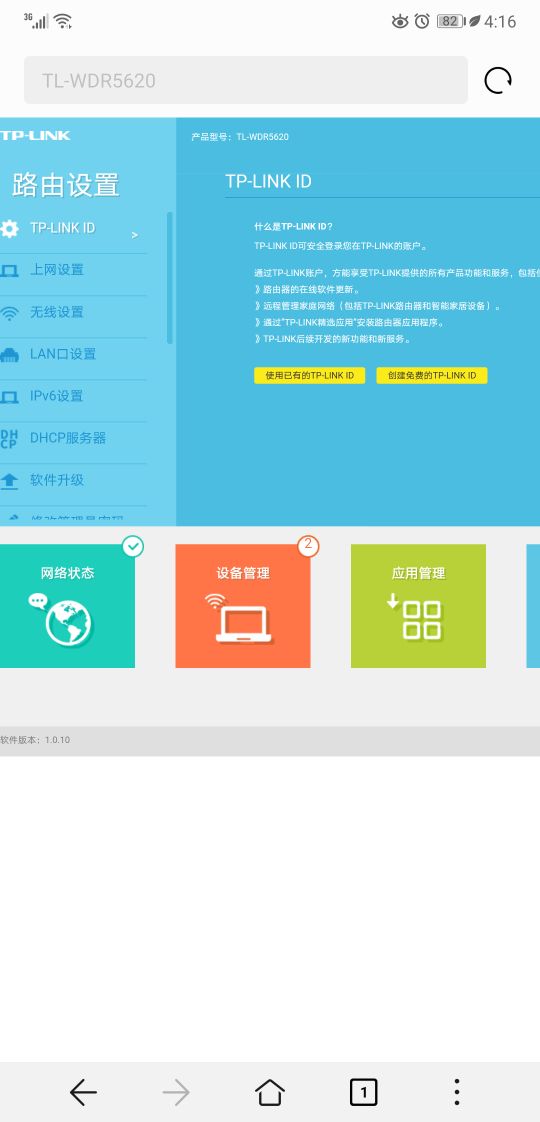Click the upload arrow icon for 软件升级

pos(9,481)
